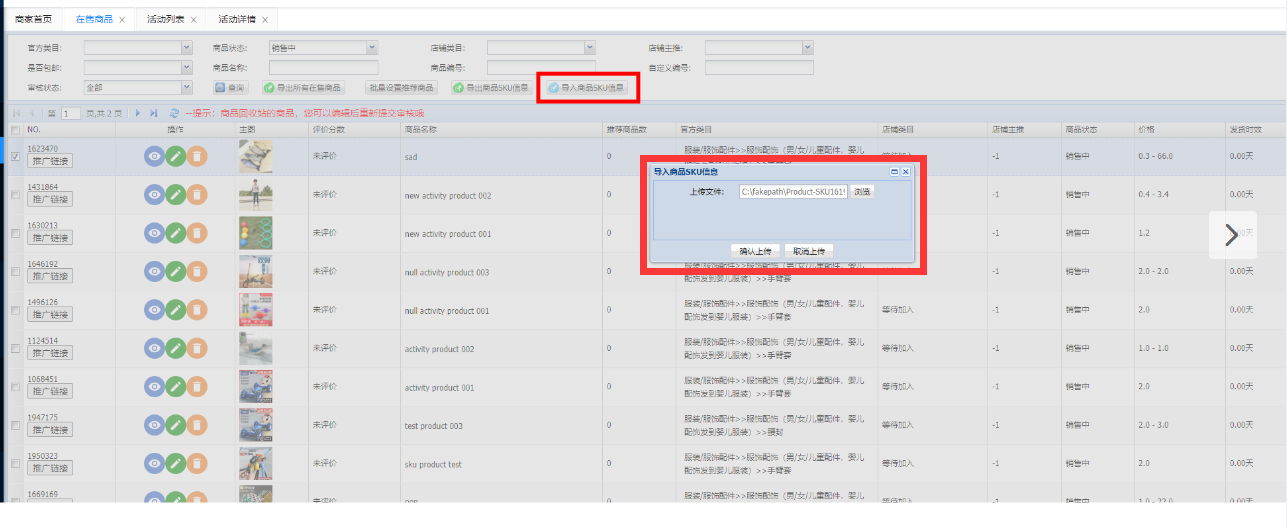This screenshot has width=1287, height=528.
Task: Click 浏览 to browse for an upload file
Action: pyautogui.click(x=862, y=191)
